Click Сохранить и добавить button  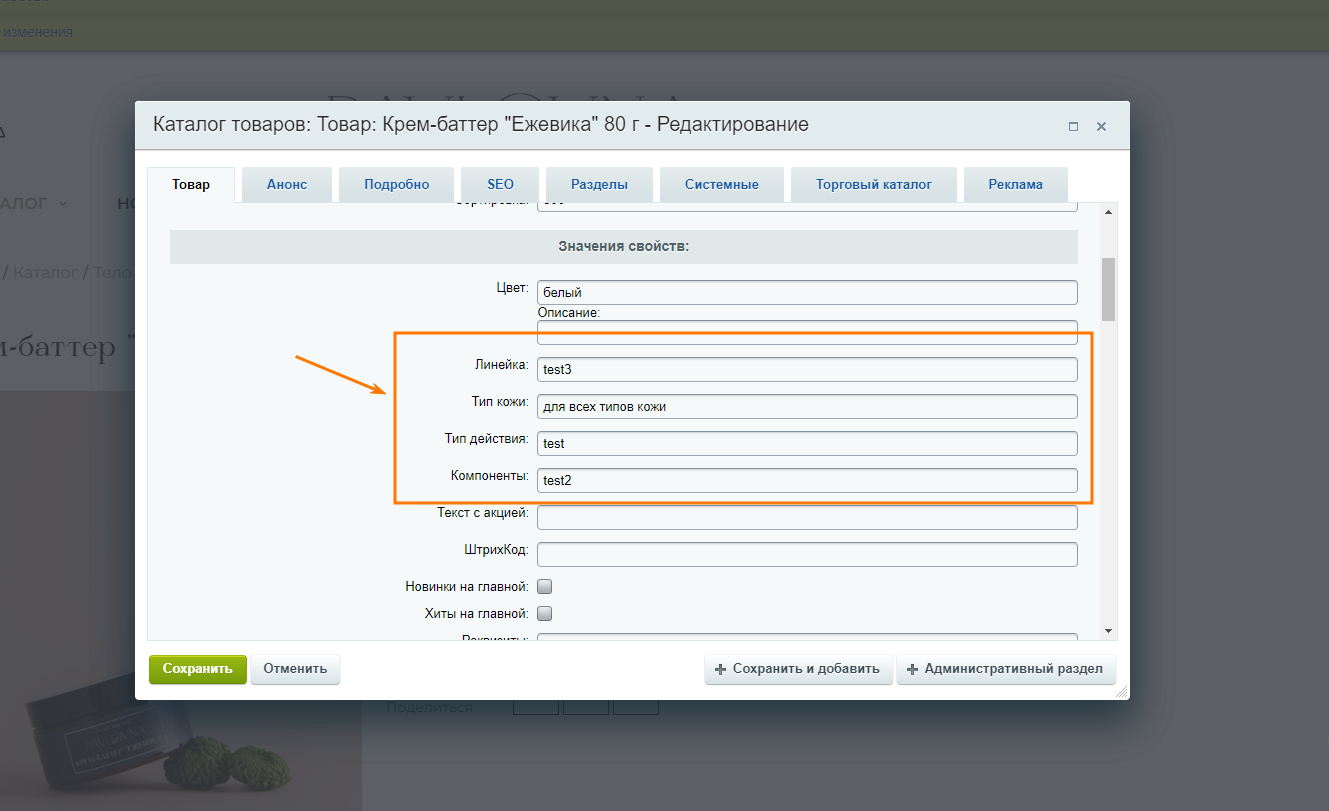[x=797, y=669]
